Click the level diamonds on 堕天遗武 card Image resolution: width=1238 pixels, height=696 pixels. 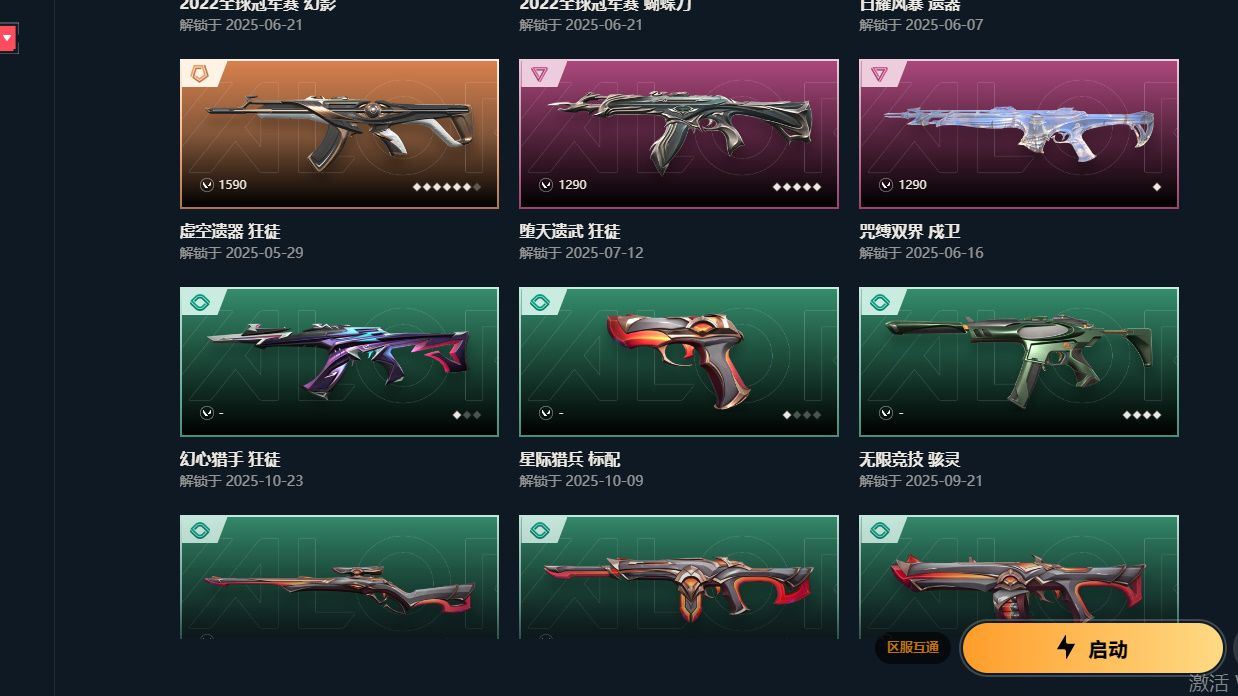click(797, 187)
